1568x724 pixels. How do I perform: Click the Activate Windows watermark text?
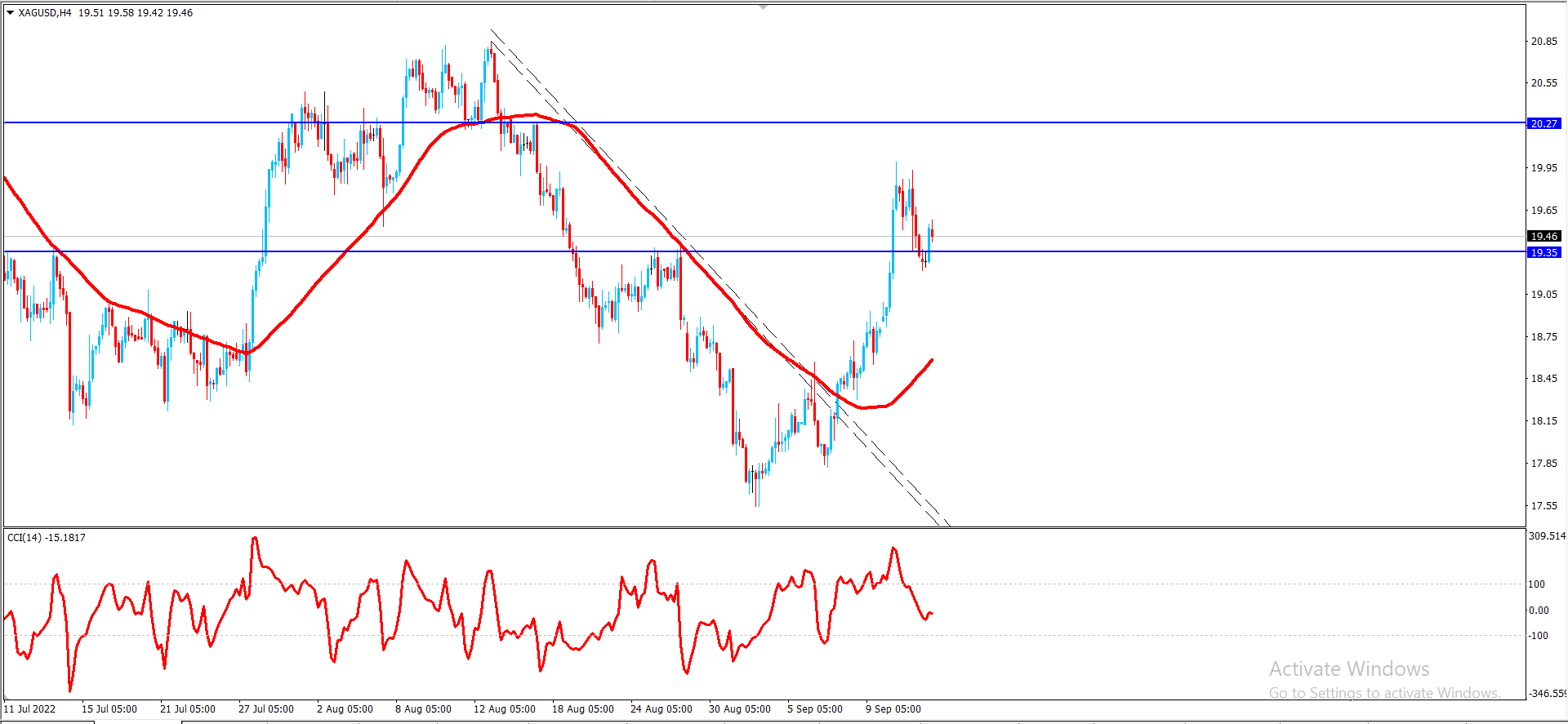(1349, 668)
